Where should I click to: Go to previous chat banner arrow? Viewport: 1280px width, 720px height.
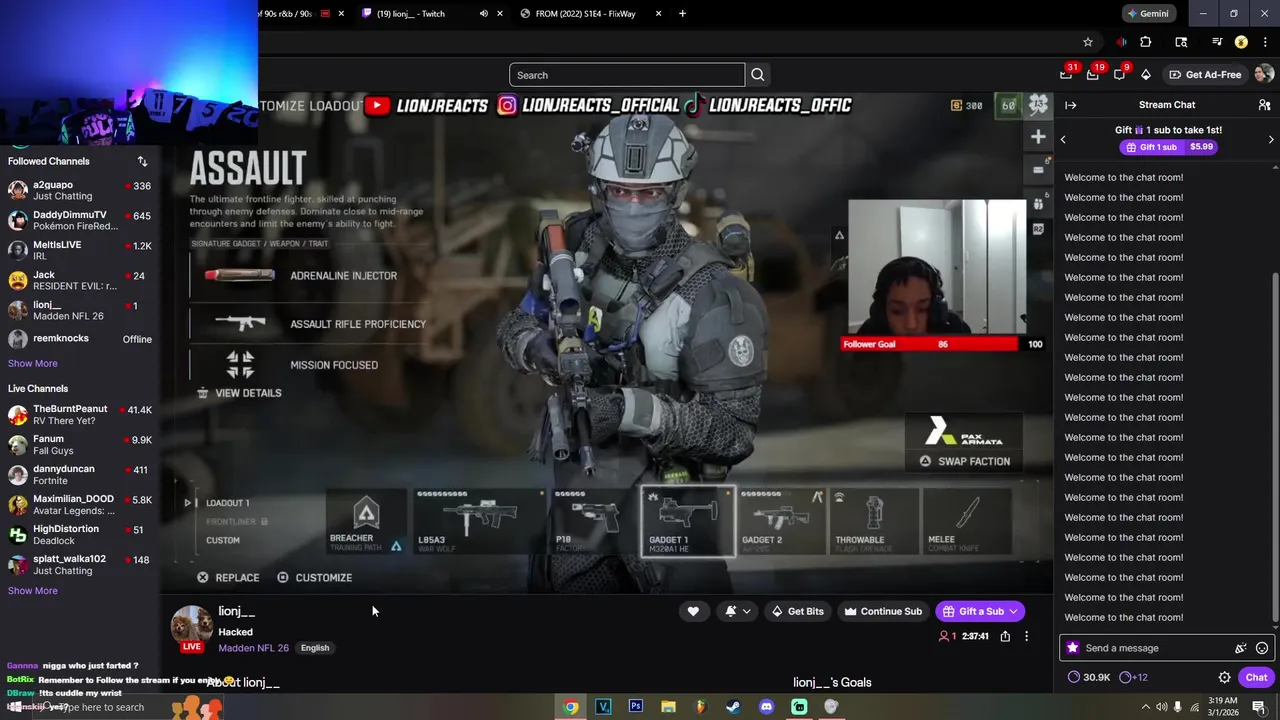(1063, 140)
